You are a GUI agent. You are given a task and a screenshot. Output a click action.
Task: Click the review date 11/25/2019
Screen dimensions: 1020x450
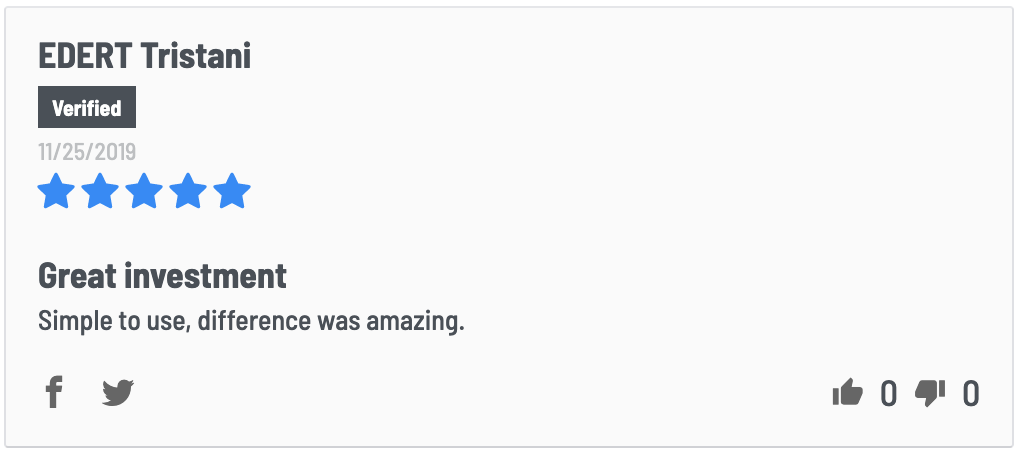(87, 152)
